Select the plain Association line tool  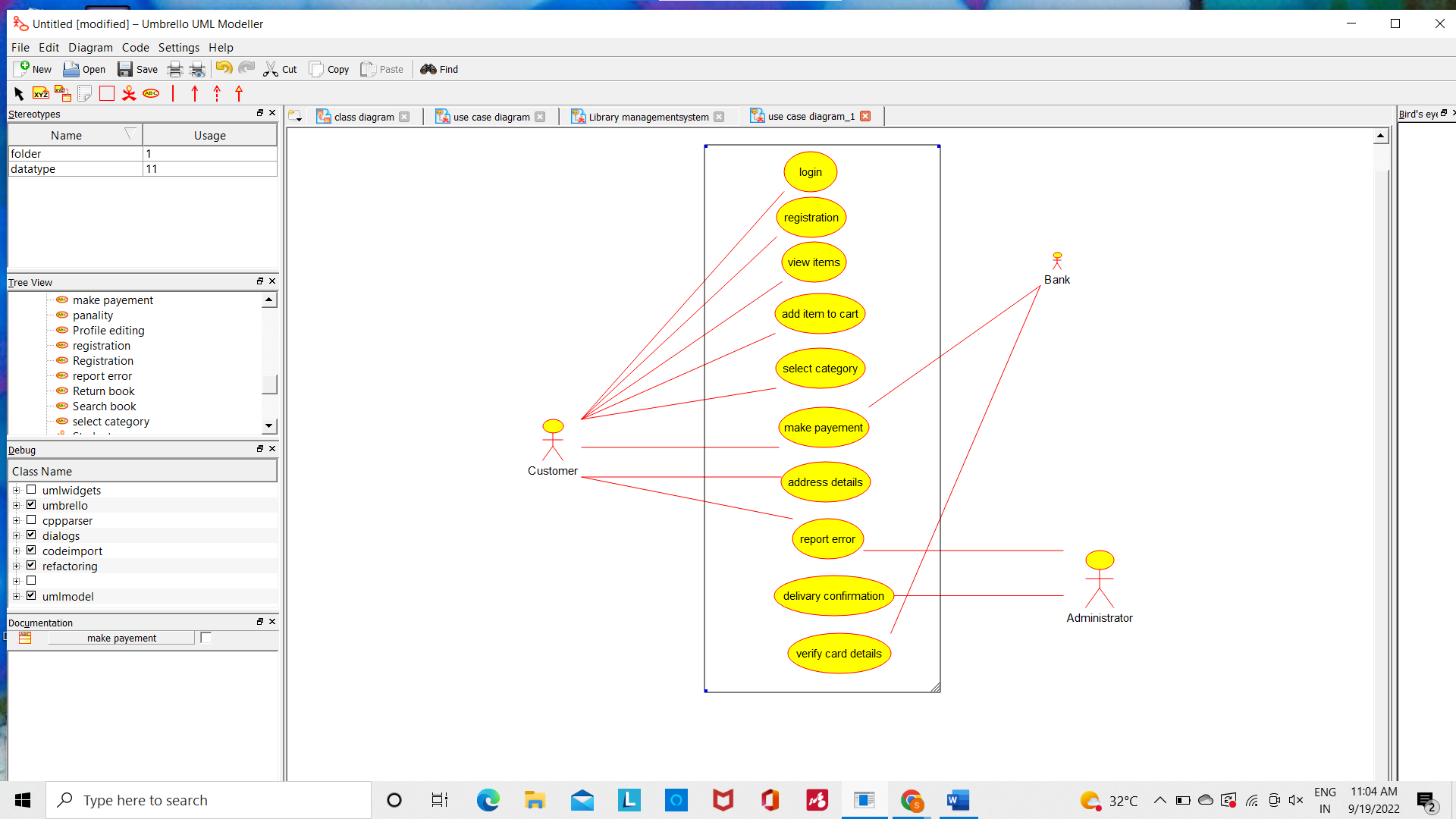tap(173, 93)
